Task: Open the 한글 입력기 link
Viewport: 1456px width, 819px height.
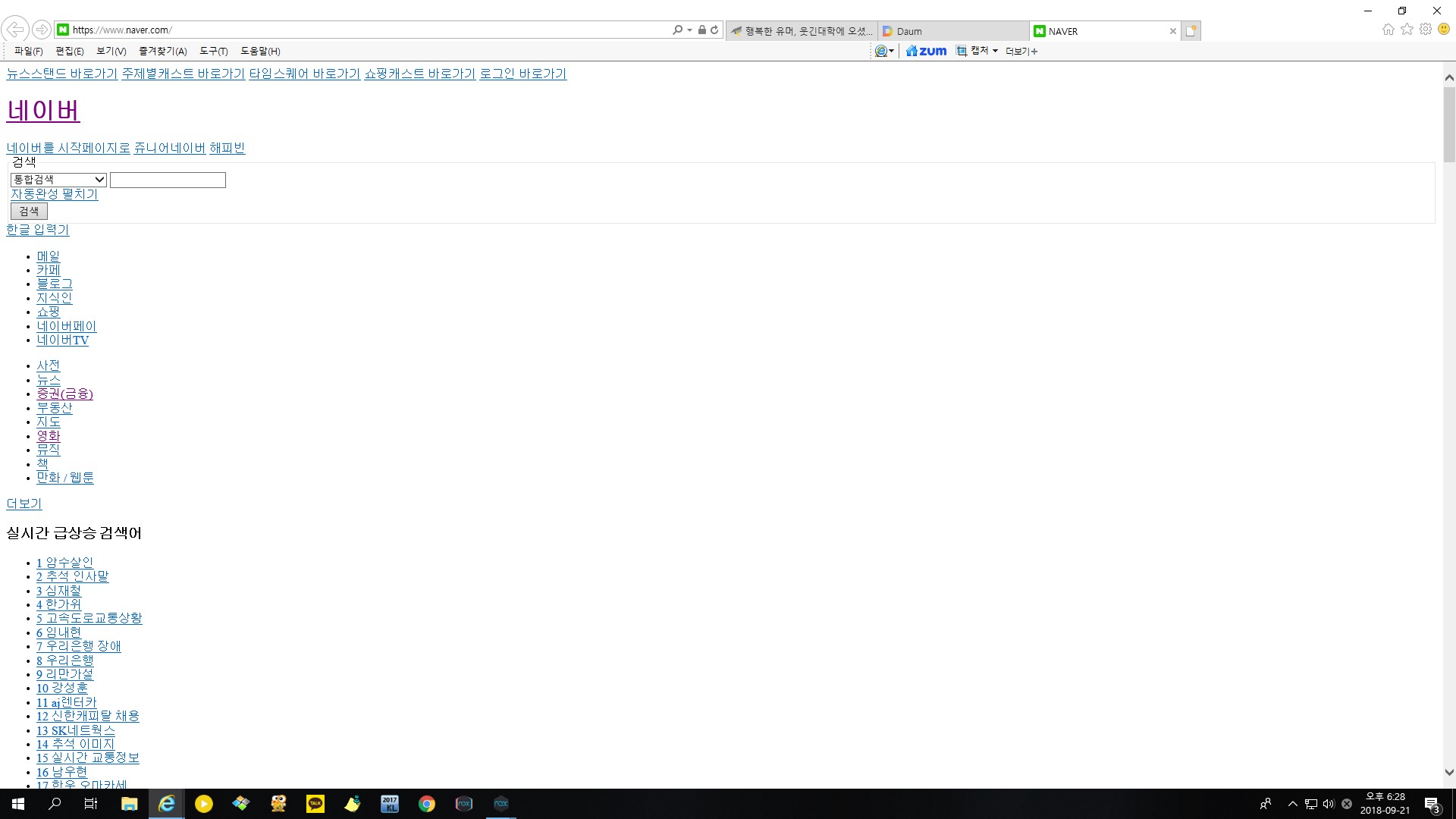Action: tap(38, 230)
